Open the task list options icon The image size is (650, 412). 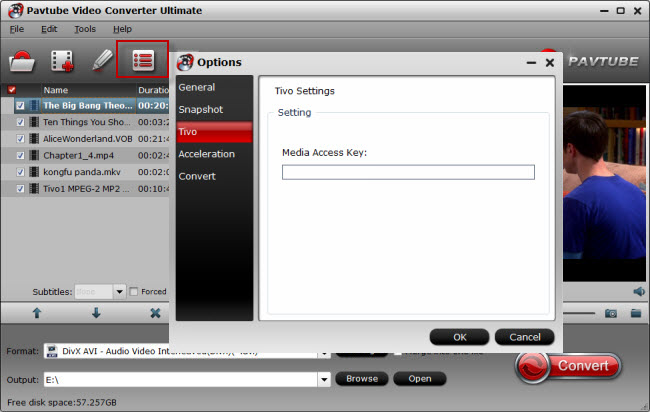click(143, 61)
